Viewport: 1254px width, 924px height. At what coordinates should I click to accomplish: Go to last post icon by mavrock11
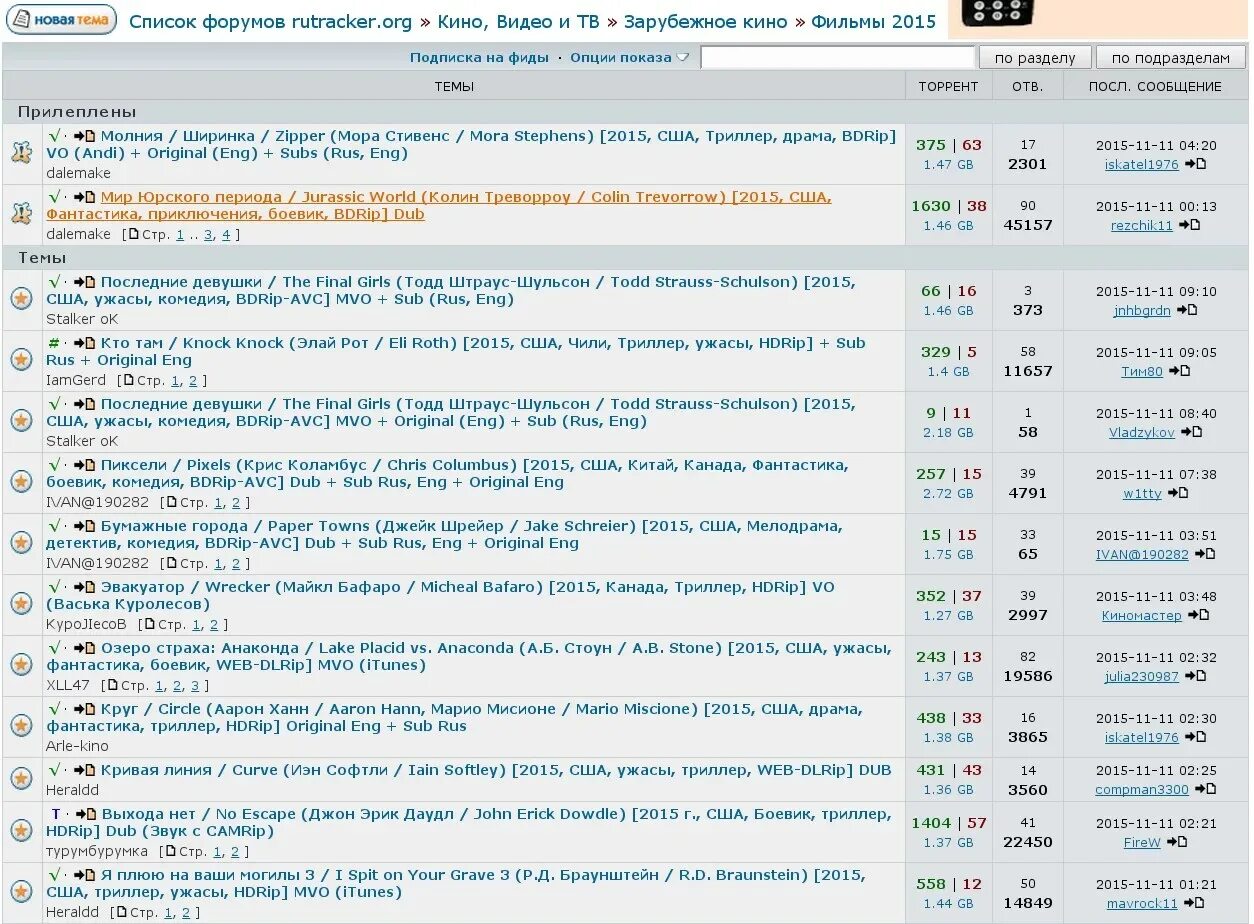point(1194,903)
